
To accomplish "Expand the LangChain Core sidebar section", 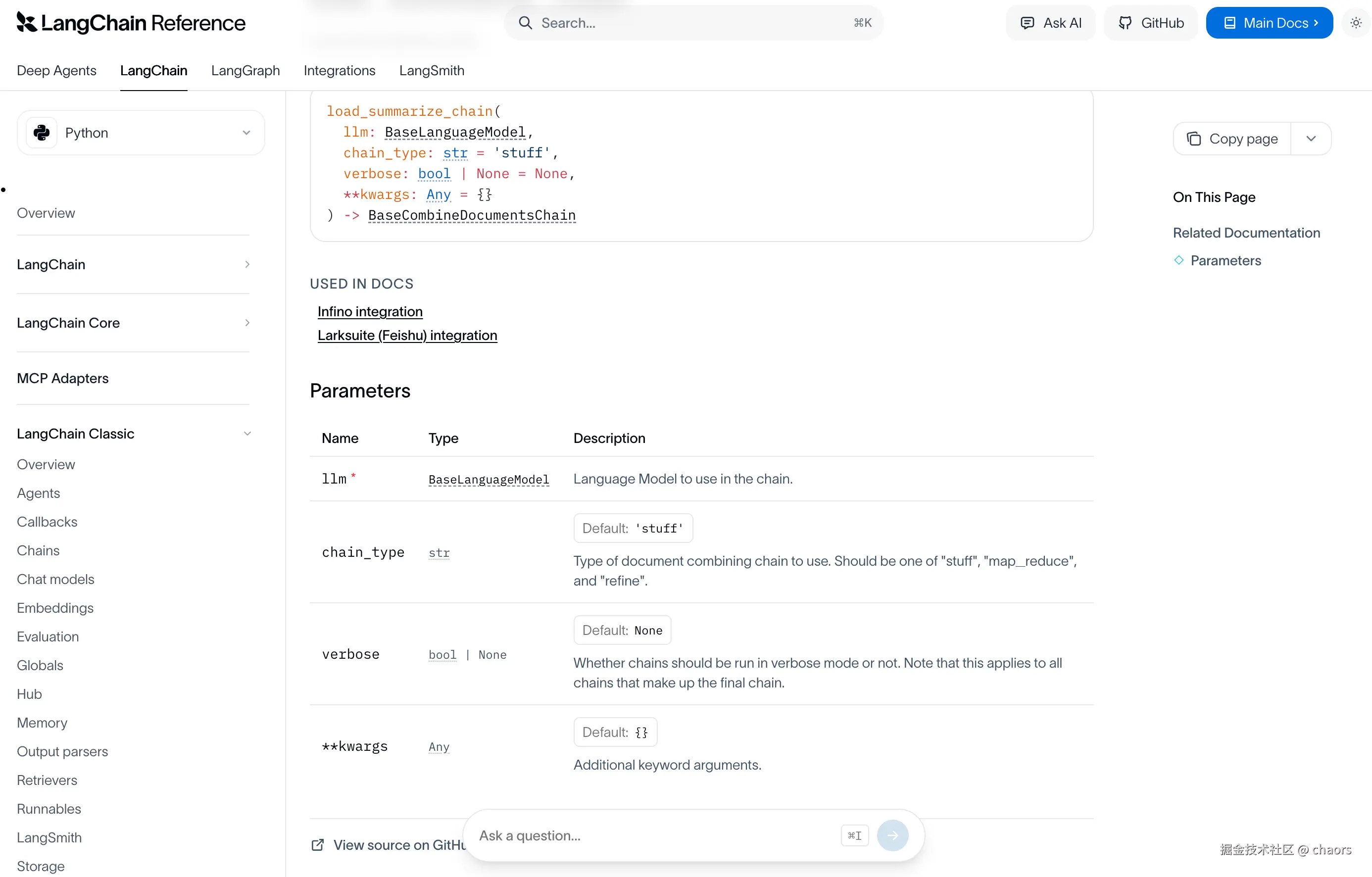I will 246,323.
